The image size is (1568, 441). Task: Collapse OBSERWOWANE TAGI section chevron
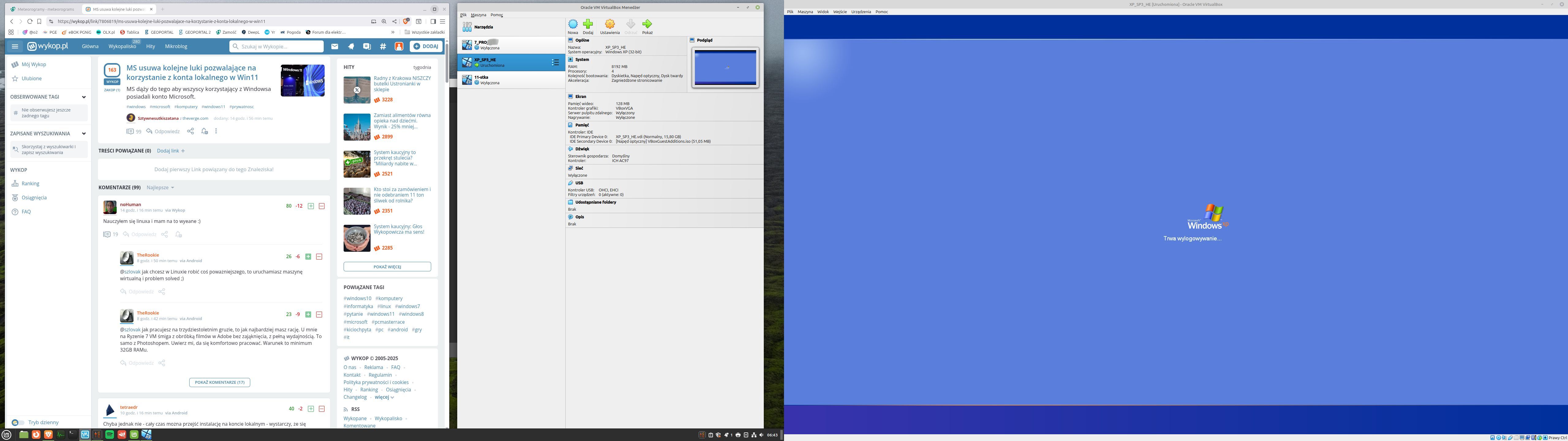pos(83,97)
